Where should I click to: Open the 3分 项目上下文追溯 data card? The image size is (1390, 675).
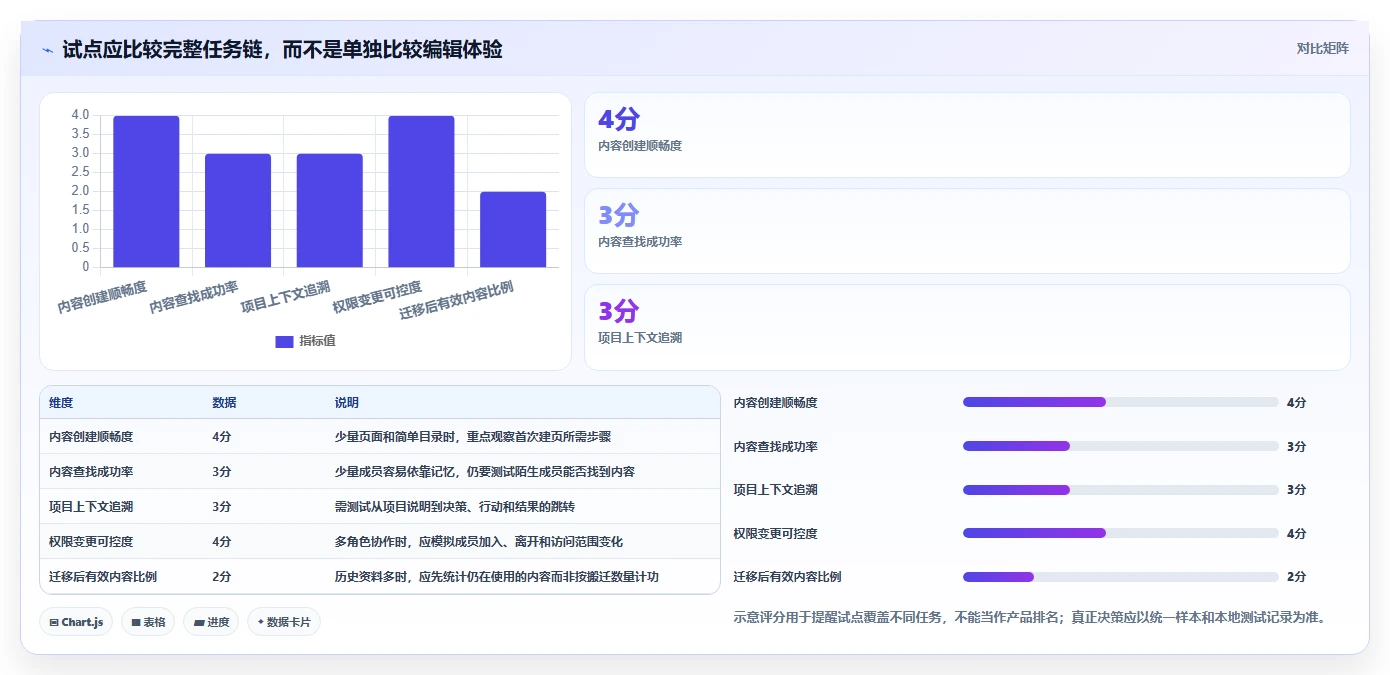[967, 327]
